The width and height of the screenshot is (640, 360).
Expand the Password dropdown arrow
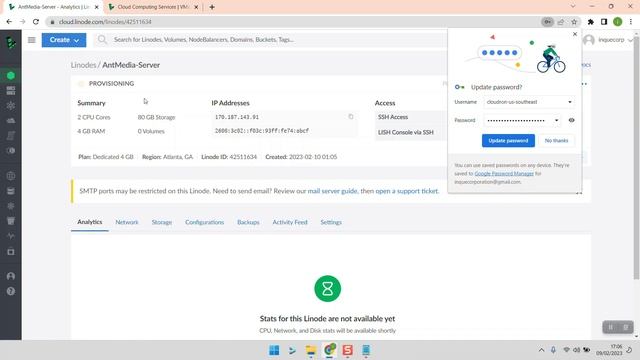point(556,120)
